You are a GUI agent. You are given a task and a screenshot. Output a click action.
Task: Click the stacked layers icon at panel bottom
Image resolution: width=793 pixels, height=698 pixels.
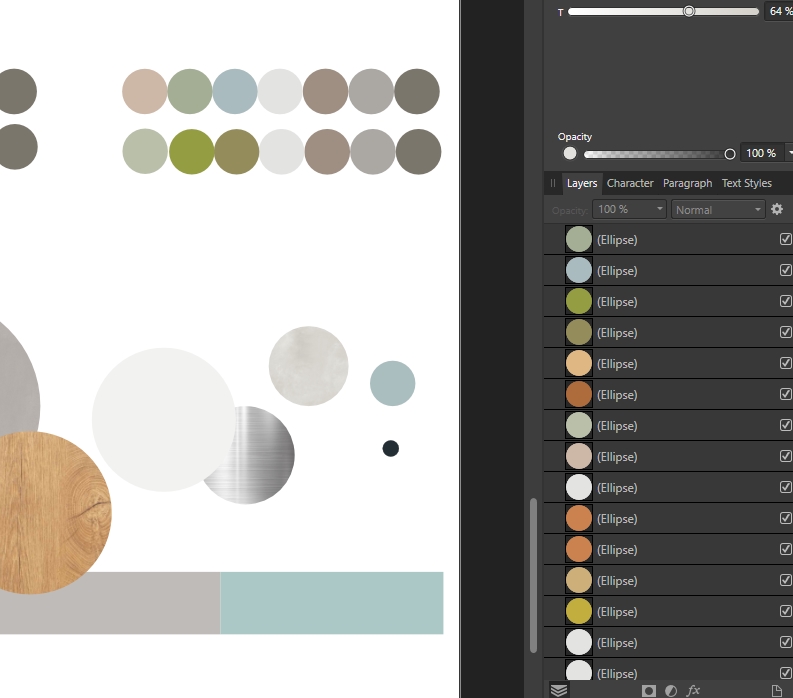pyautogui.click(x=559, y=690)
